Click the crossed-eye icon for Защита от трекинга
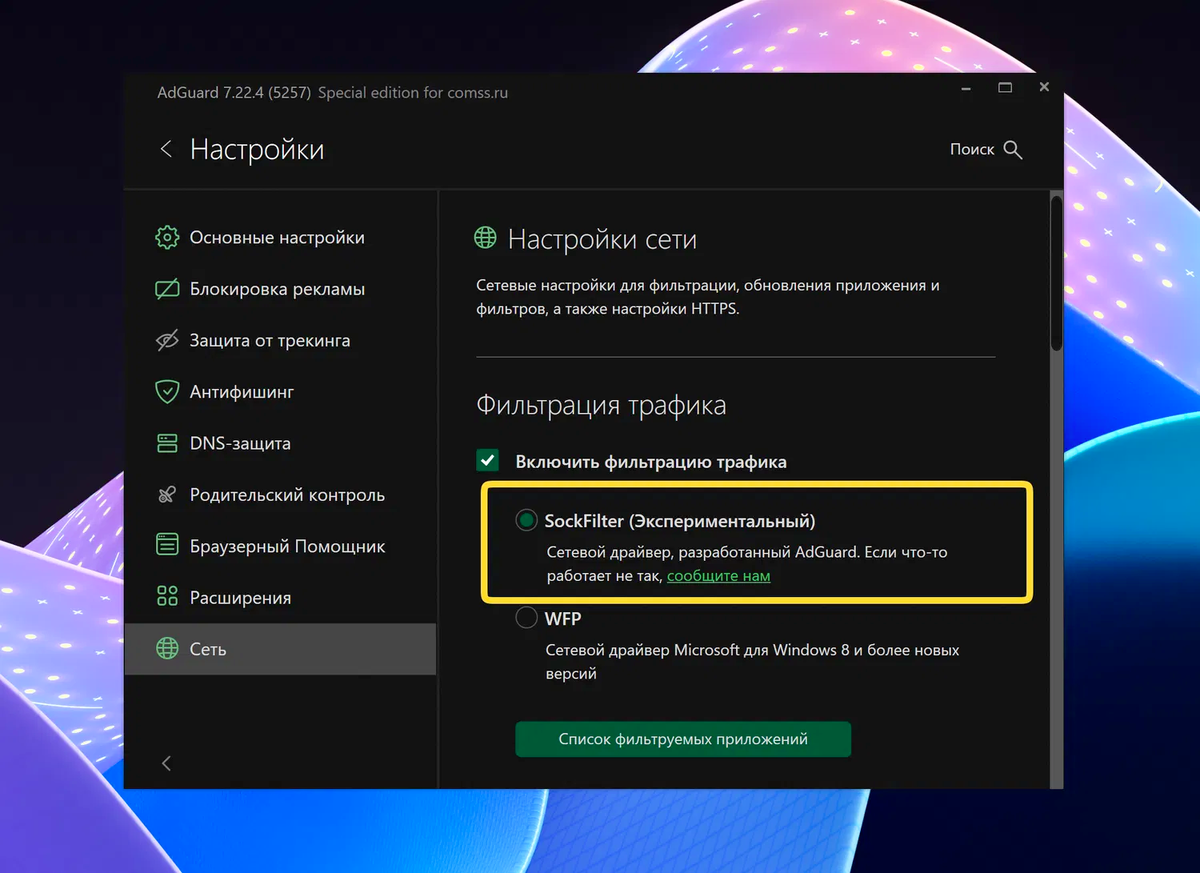The width and height of the screenshot is (1200, 873). [167, 341]
